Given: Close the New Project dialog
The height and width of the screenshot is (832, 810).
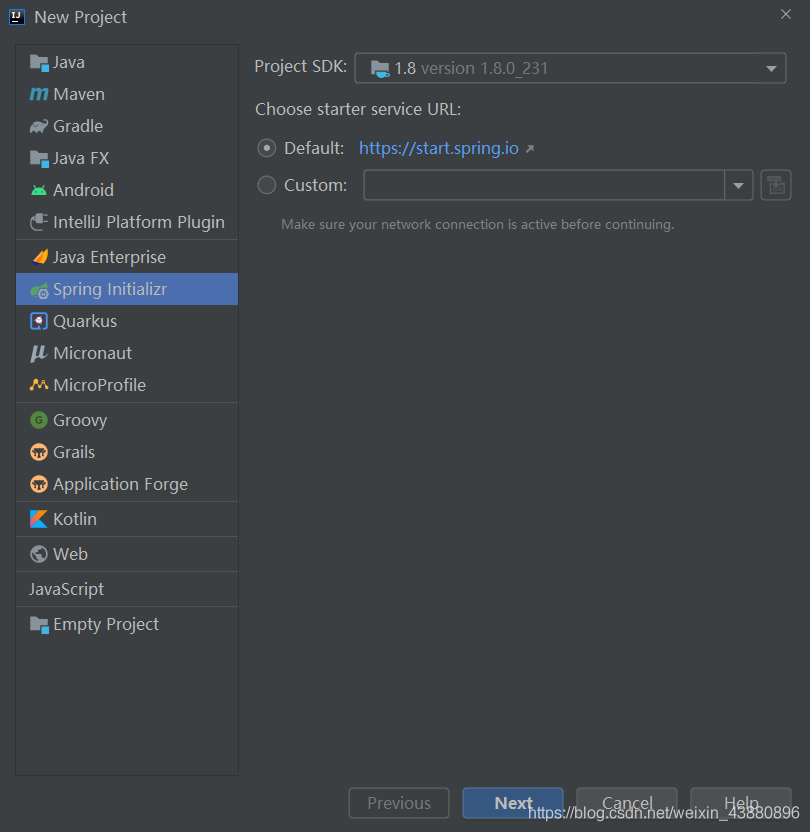Looking at the screenshot, I should [786, 14].
